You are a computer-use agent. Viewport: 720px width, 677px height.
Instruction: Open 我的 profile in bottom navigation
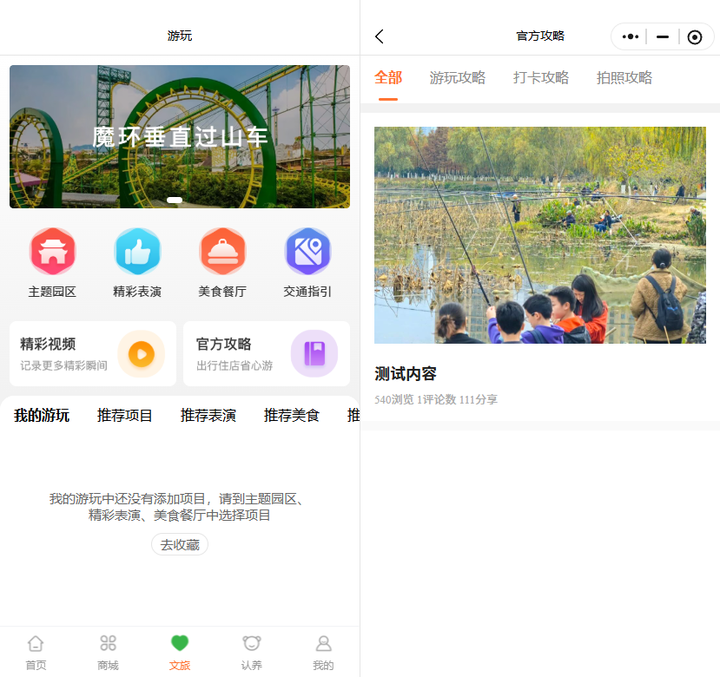(x=323, y=652)
